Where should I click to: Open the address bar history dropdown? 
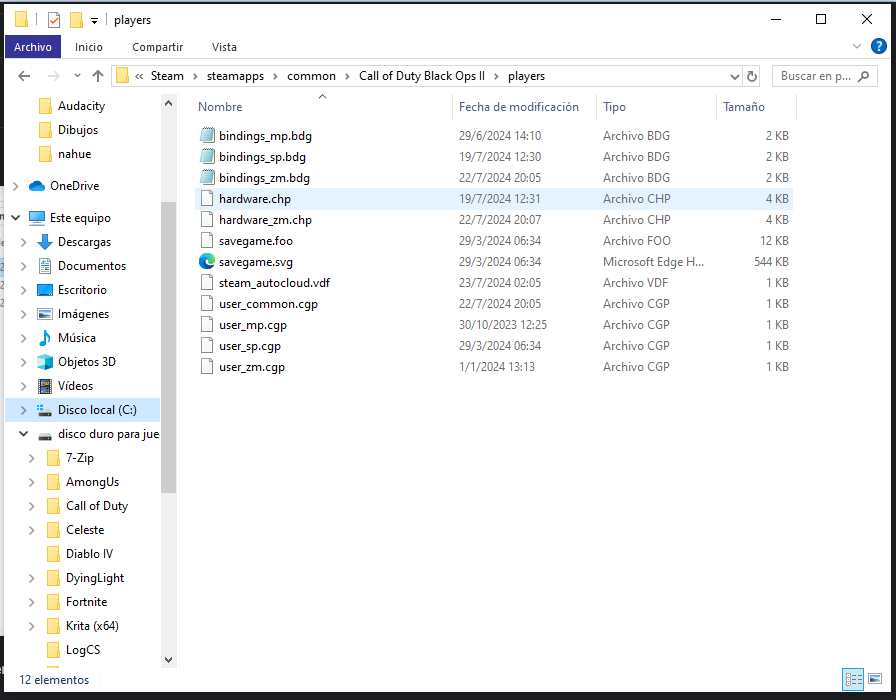coord(735,77)
